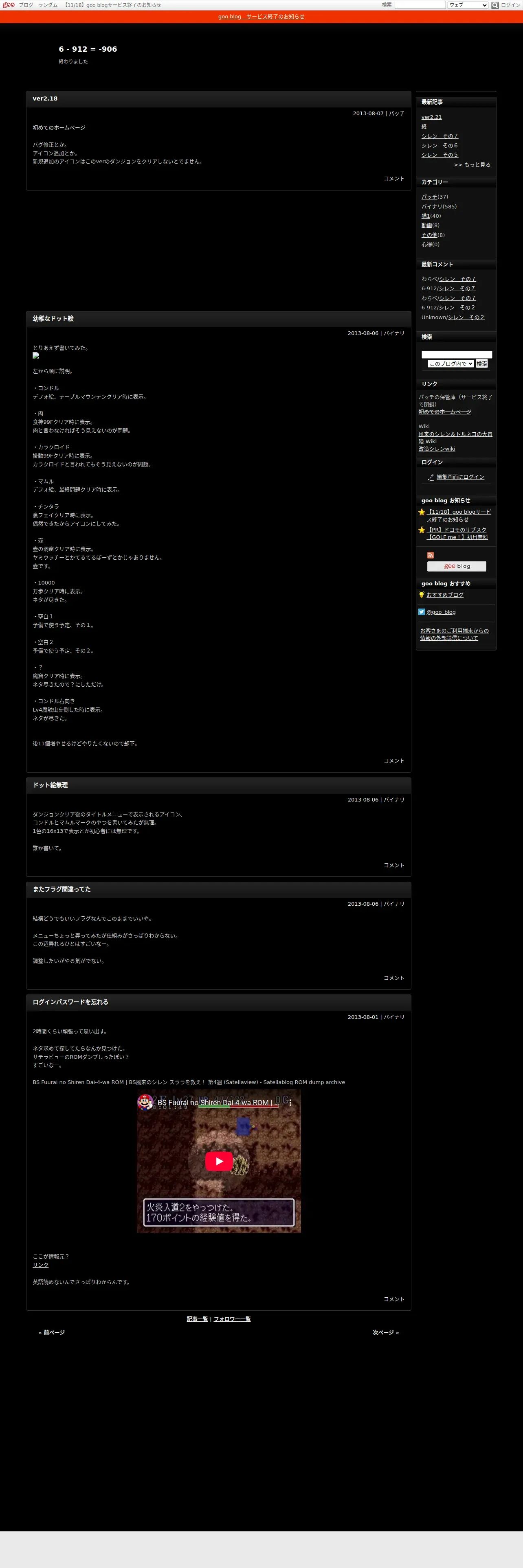Open the goo blog サービス終了のお知らせ banner link
Screen dimensions: 523x1568
261,16
